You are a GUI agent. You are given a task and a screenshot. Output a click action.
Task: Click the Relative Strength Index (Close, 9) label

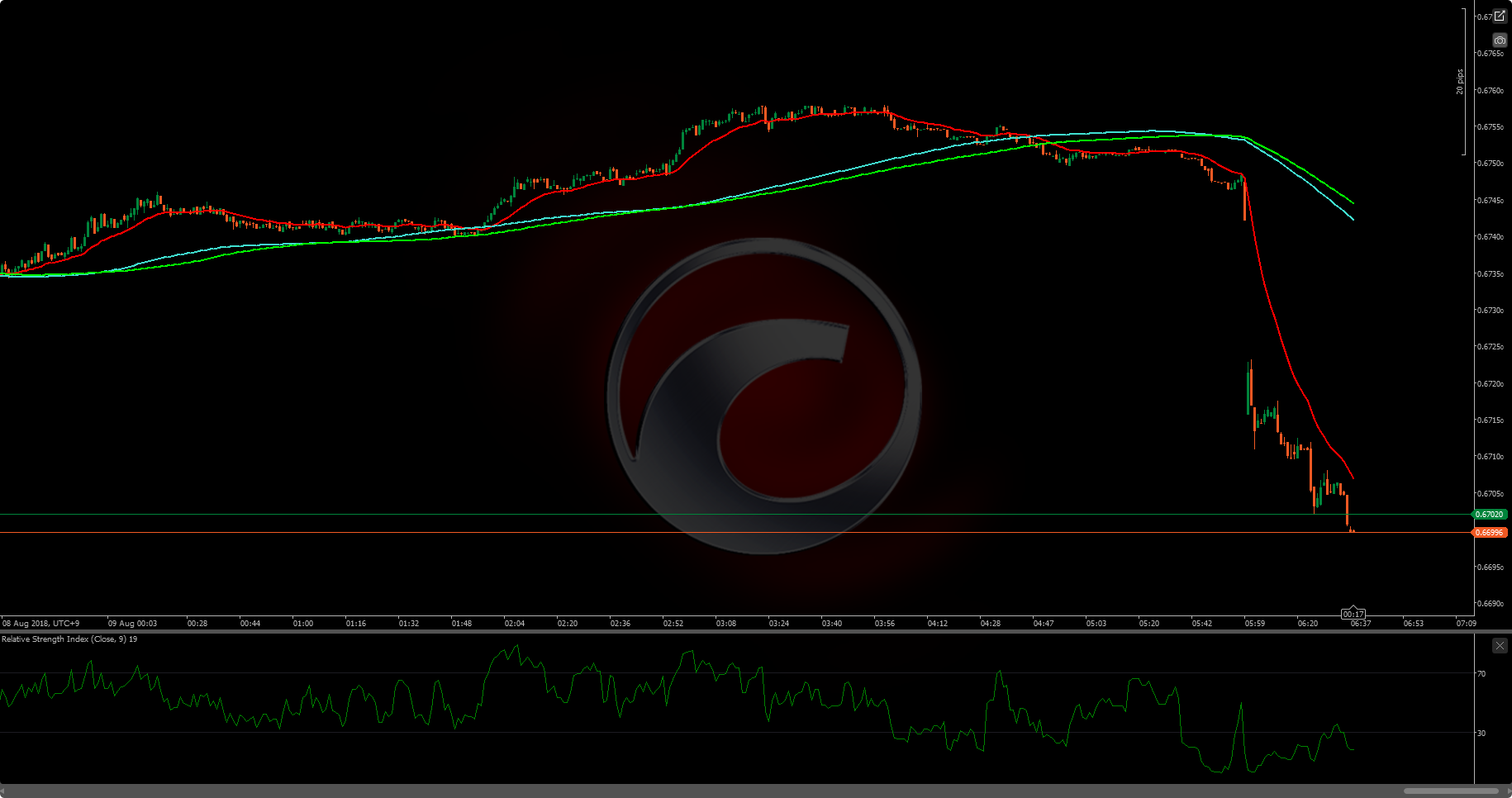[69, 639]
